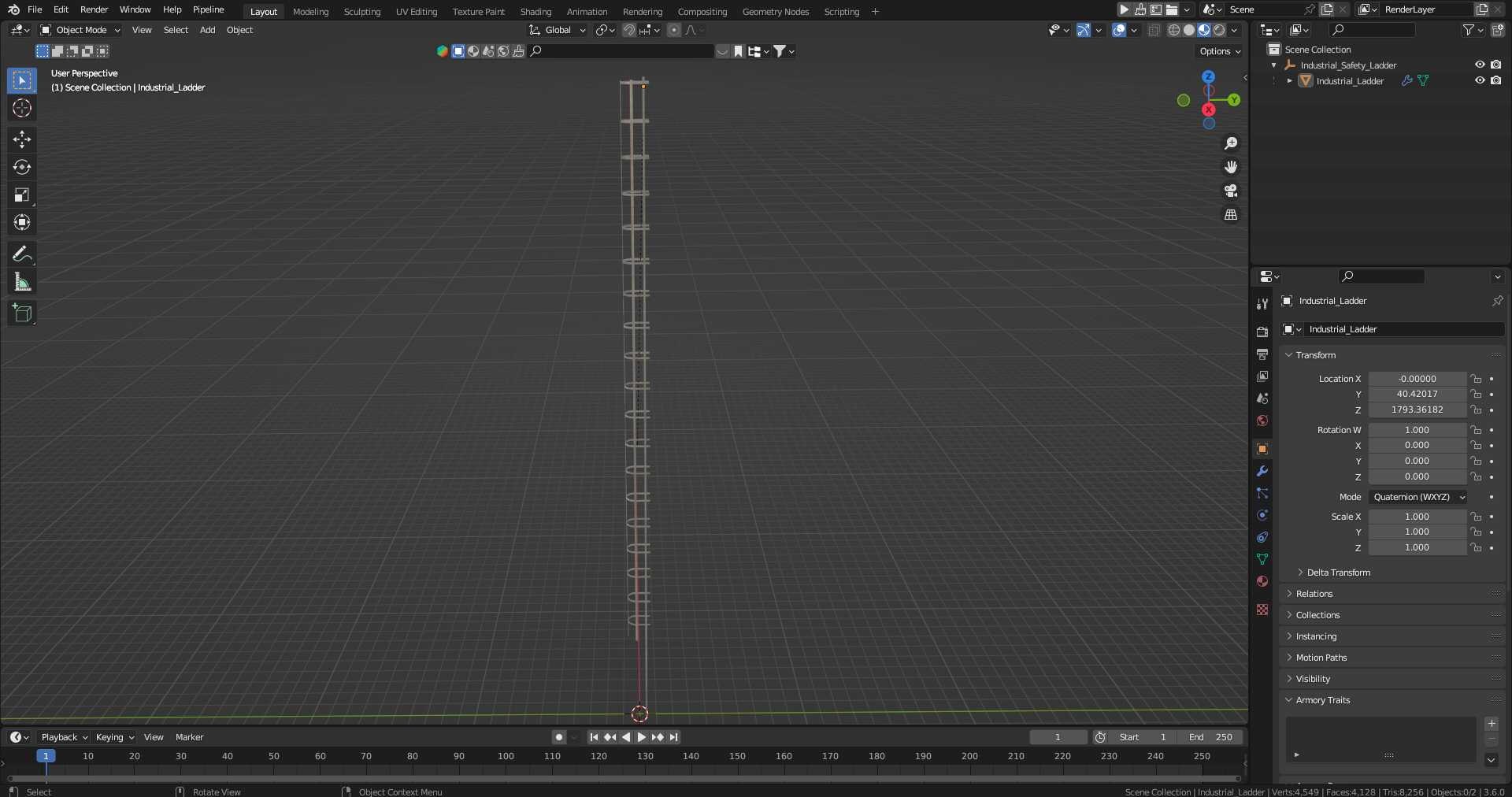Click the Location Z value field
Image resolution: width=1512 pixels, height=797 pixels.
(1417, 410)
